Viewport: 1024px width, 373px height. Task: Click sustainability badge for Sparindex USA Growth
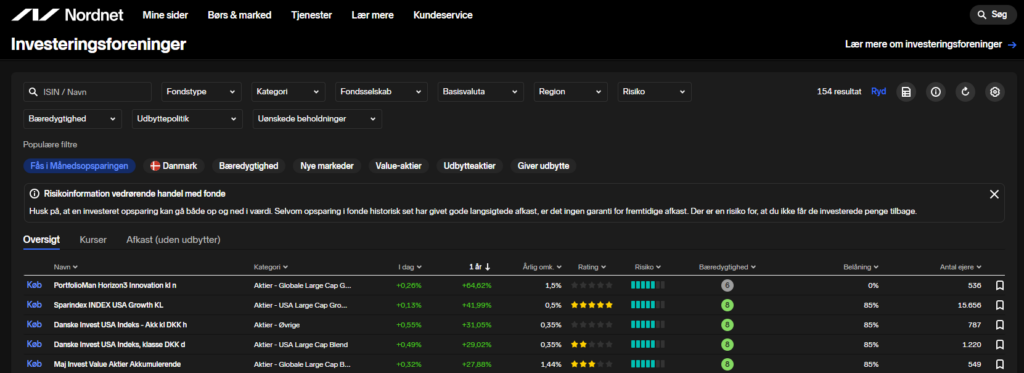pyautogui.click(x=728, y=305)
